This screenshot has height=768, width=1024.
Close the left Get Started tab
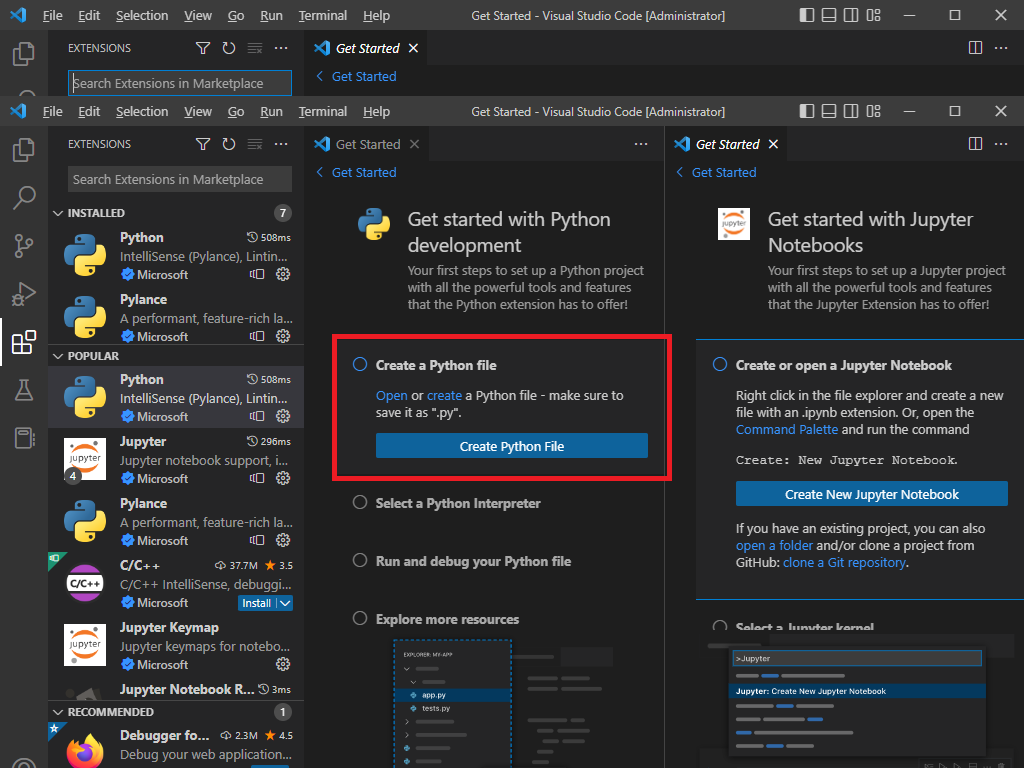414,144
